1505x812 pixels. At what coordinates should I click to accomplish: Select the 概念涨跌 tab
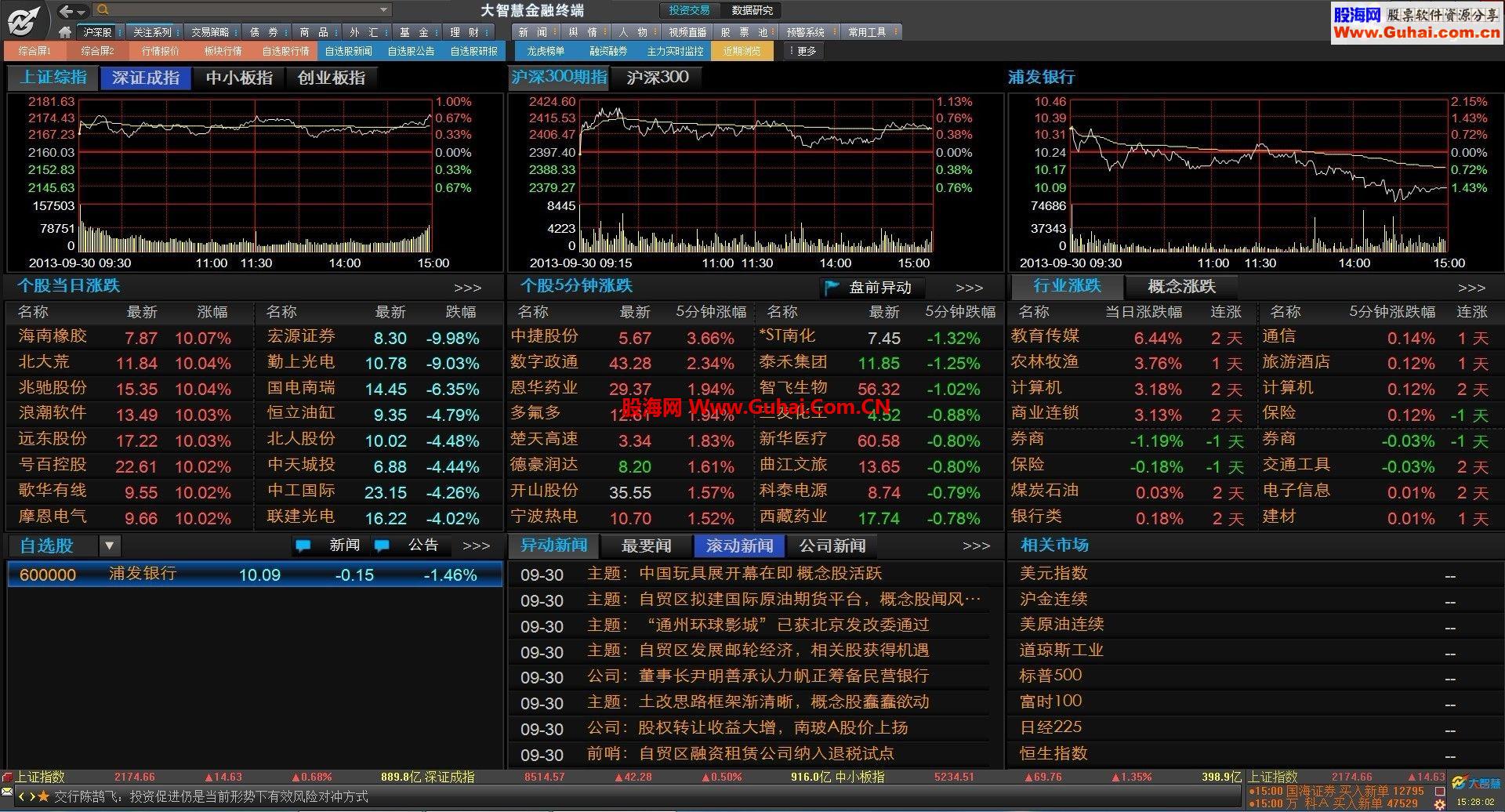(1181, 286)
